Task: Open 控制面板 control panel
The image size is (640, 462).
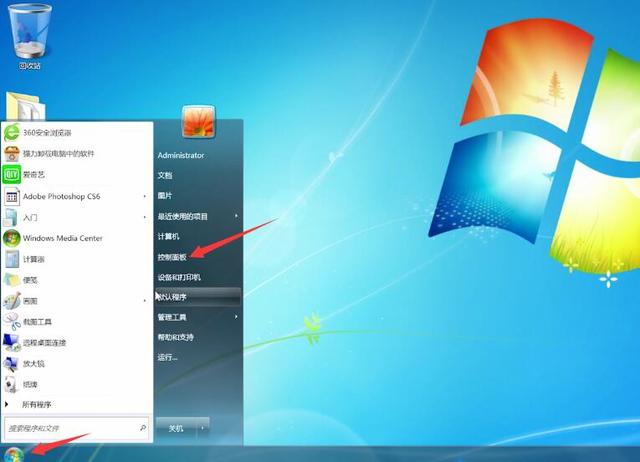Action: coord(173,257)
